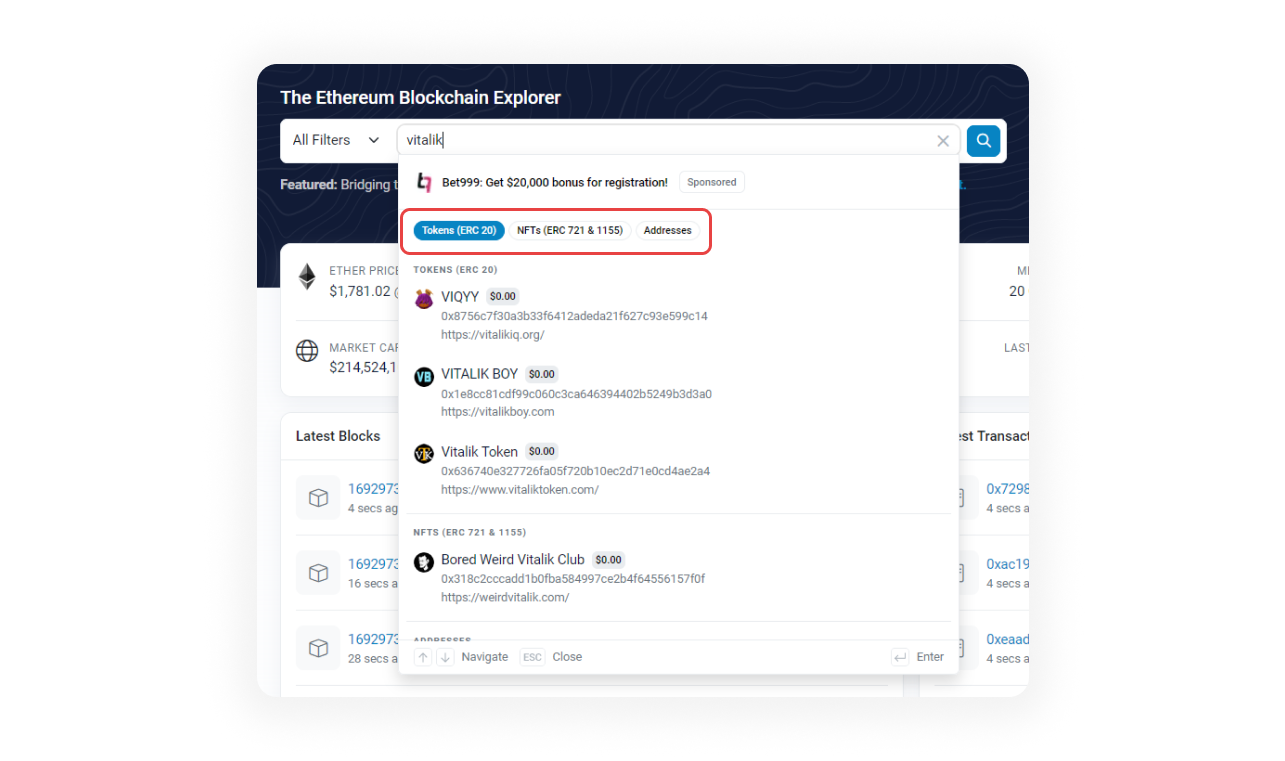Click the Ethereum diamond price icon

307,278
